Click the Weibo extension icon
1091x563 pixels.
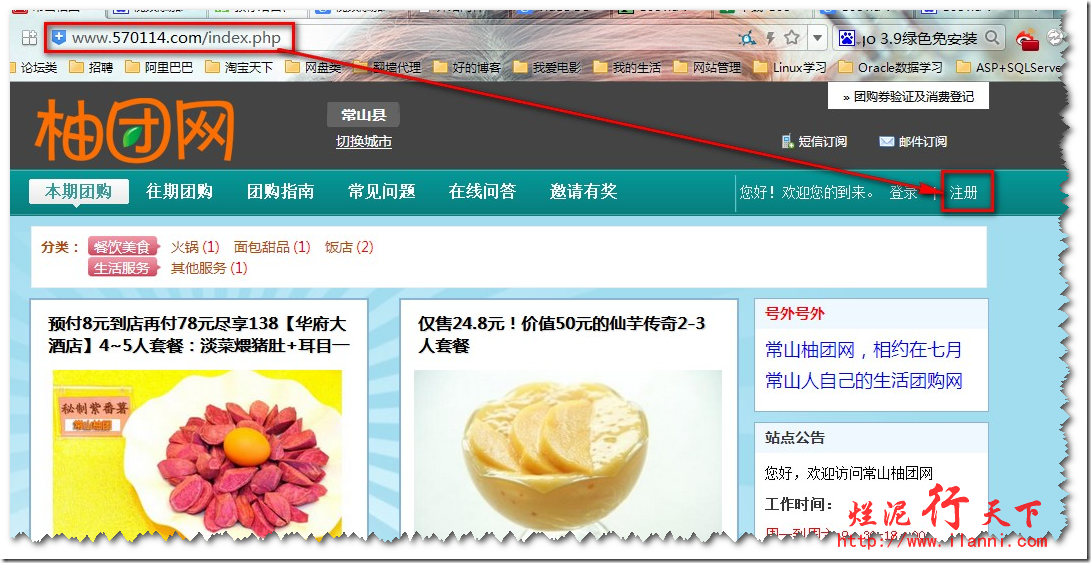pos(1027,39)
